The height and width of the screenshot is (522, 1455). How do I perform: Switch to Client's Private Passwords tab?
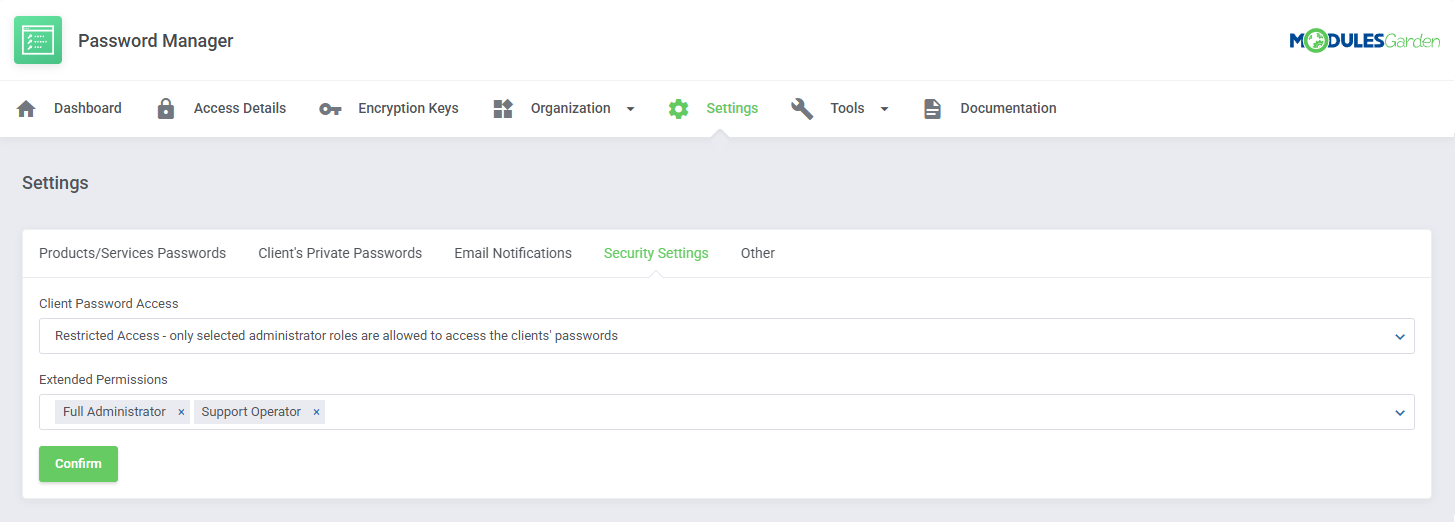click(x=340, y=253)
